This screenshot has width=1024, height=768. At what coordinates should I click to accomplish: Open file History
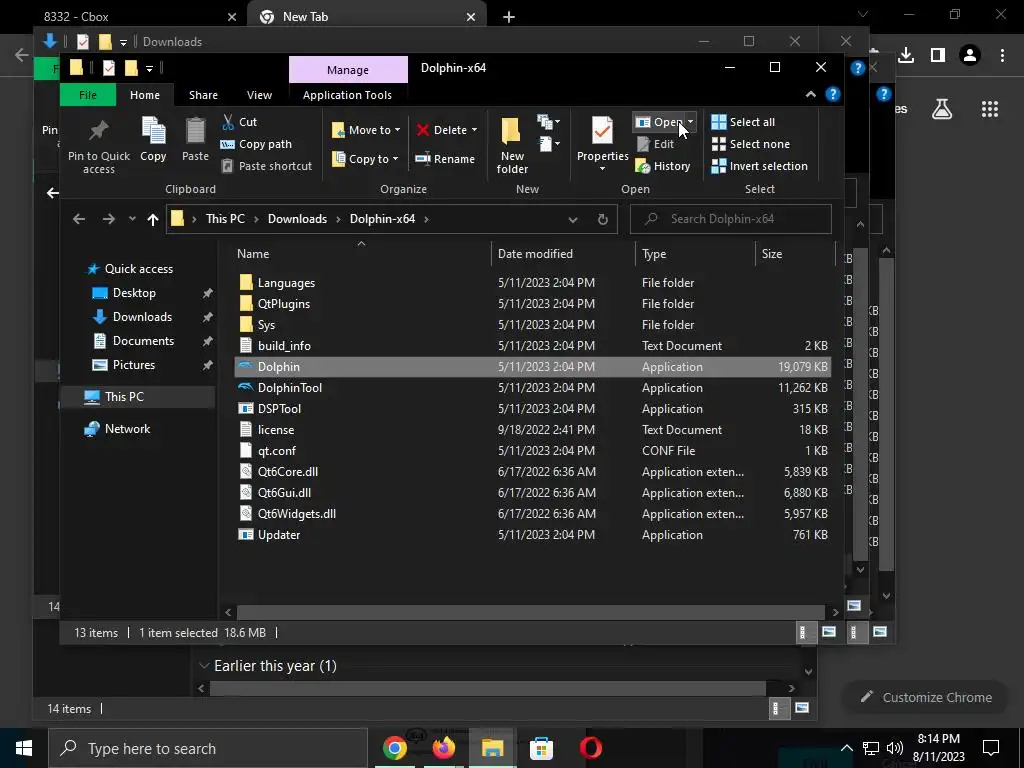click(x=663, y=166)
